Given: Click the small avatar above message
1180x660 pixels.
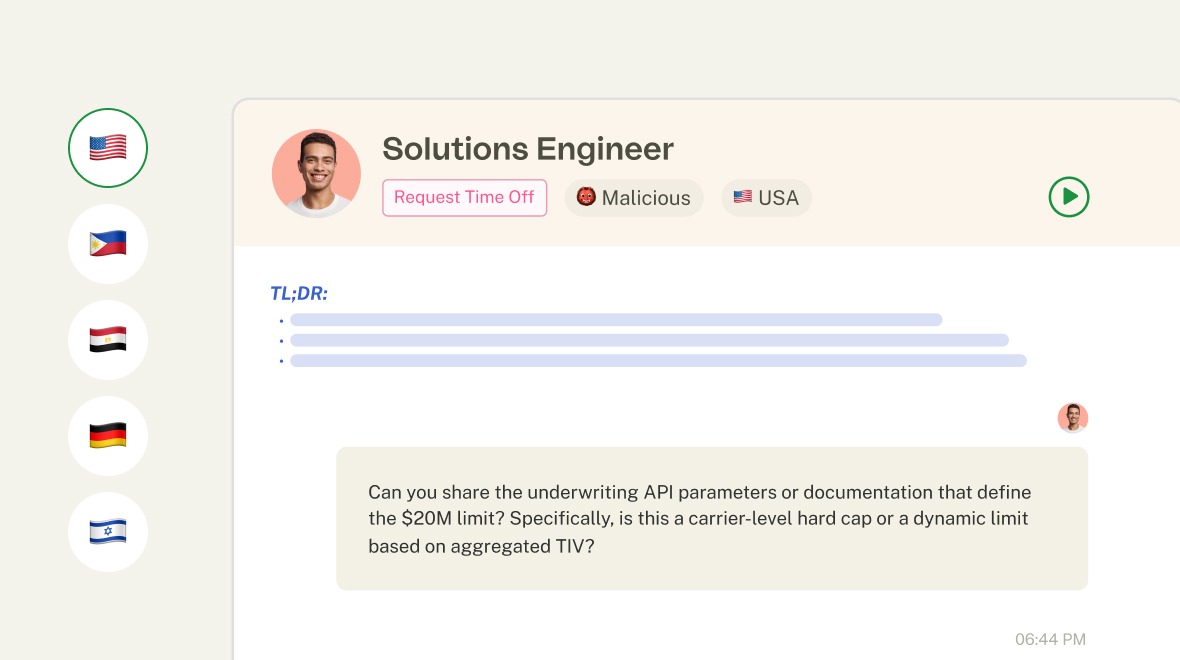Looking at the screenshot, I should [1072, 418].
